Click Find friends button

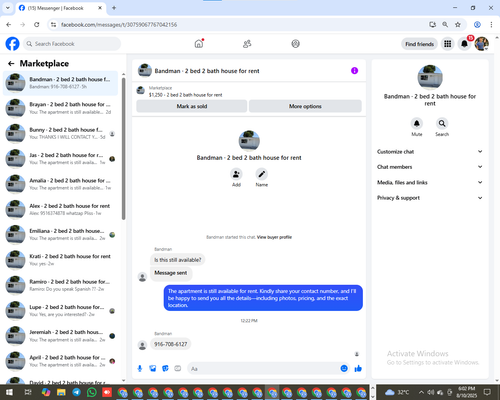pos(419,44)
